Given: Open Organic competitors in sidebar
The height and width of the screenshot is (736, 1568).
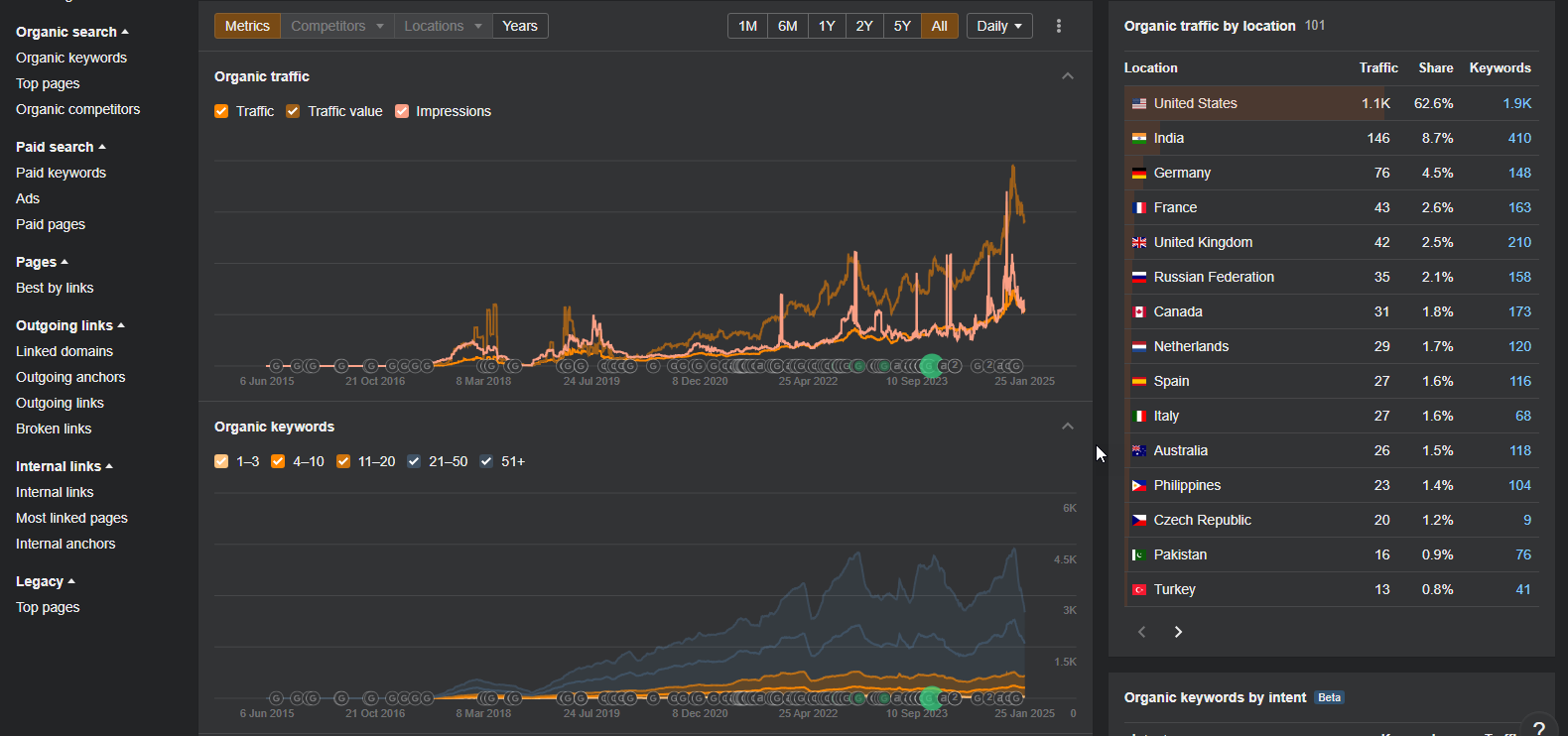Looking at the screenshot, I should [x=78, y=109].
